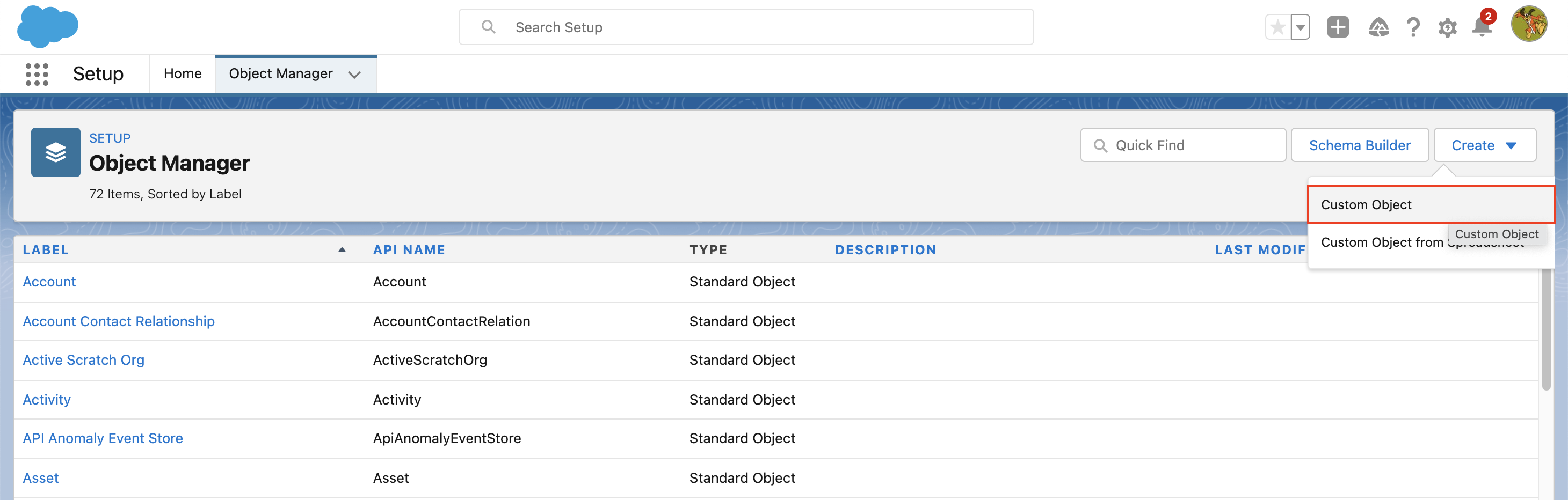Open the Setup gear icon
The height and width of the screenshot is (500, 1568).
(1447, 27)
